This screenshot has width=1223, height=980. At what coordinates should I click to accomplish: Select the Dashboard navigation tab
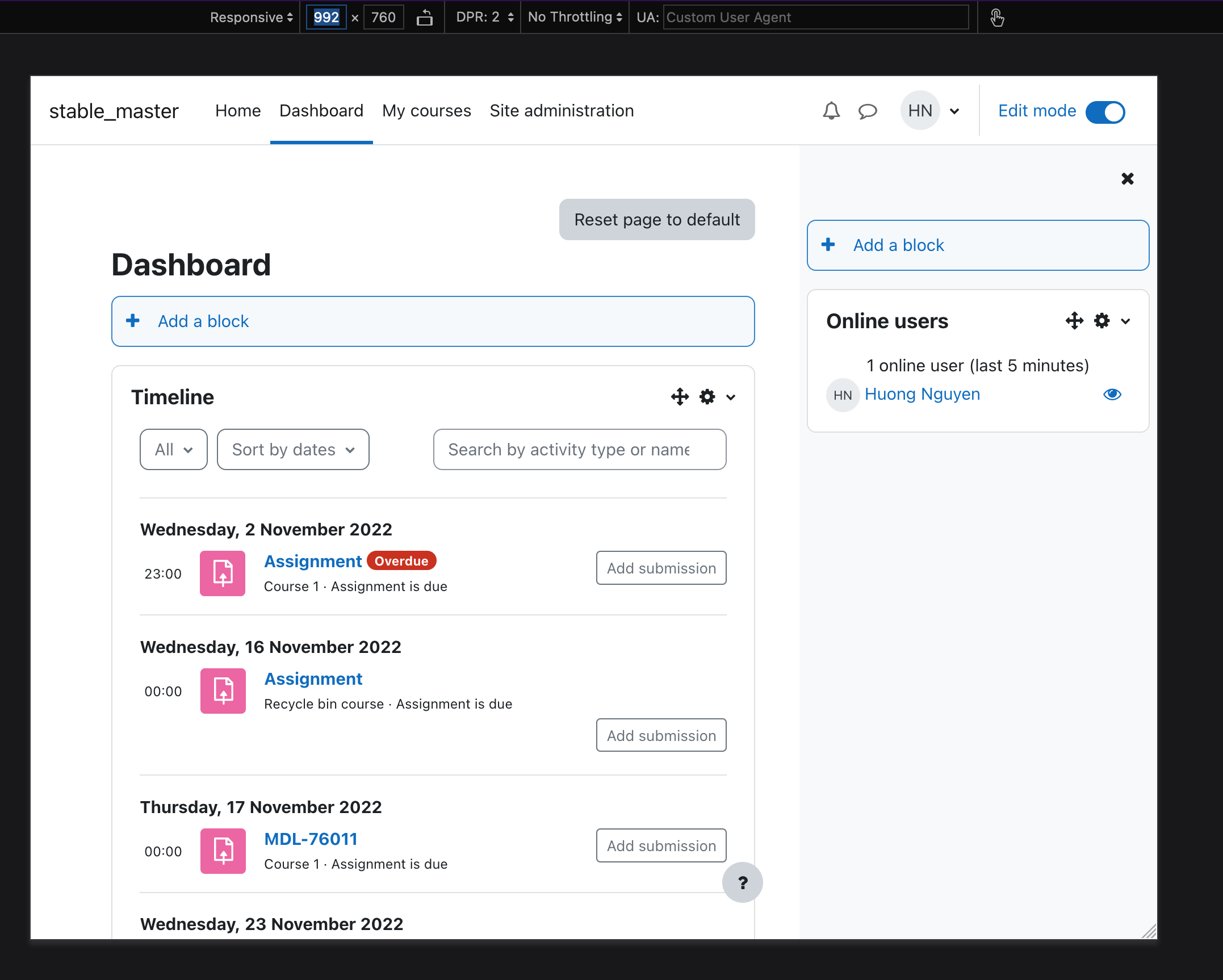pyautogui.click(x=321, y=111)
